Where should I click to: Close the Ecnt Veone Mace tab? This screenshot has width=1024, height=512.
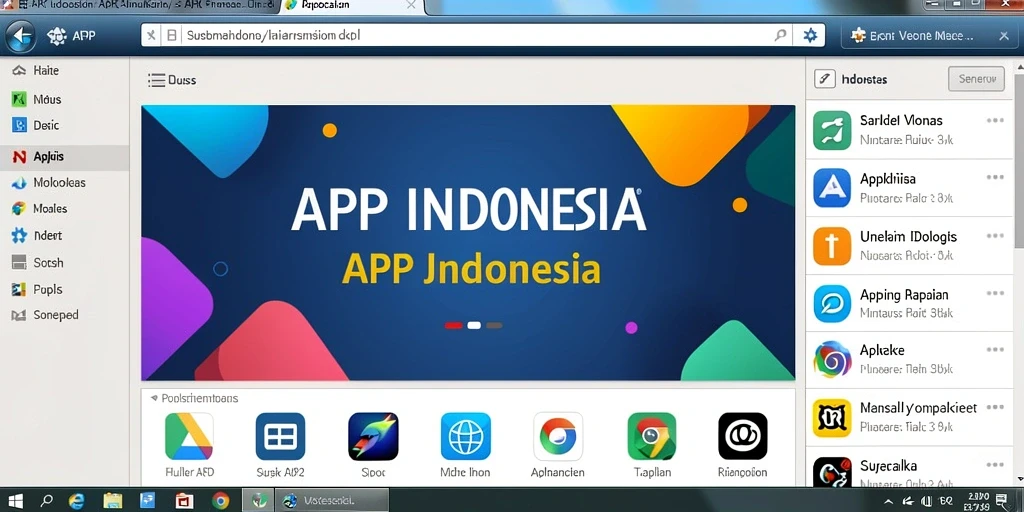point(1004,36)
